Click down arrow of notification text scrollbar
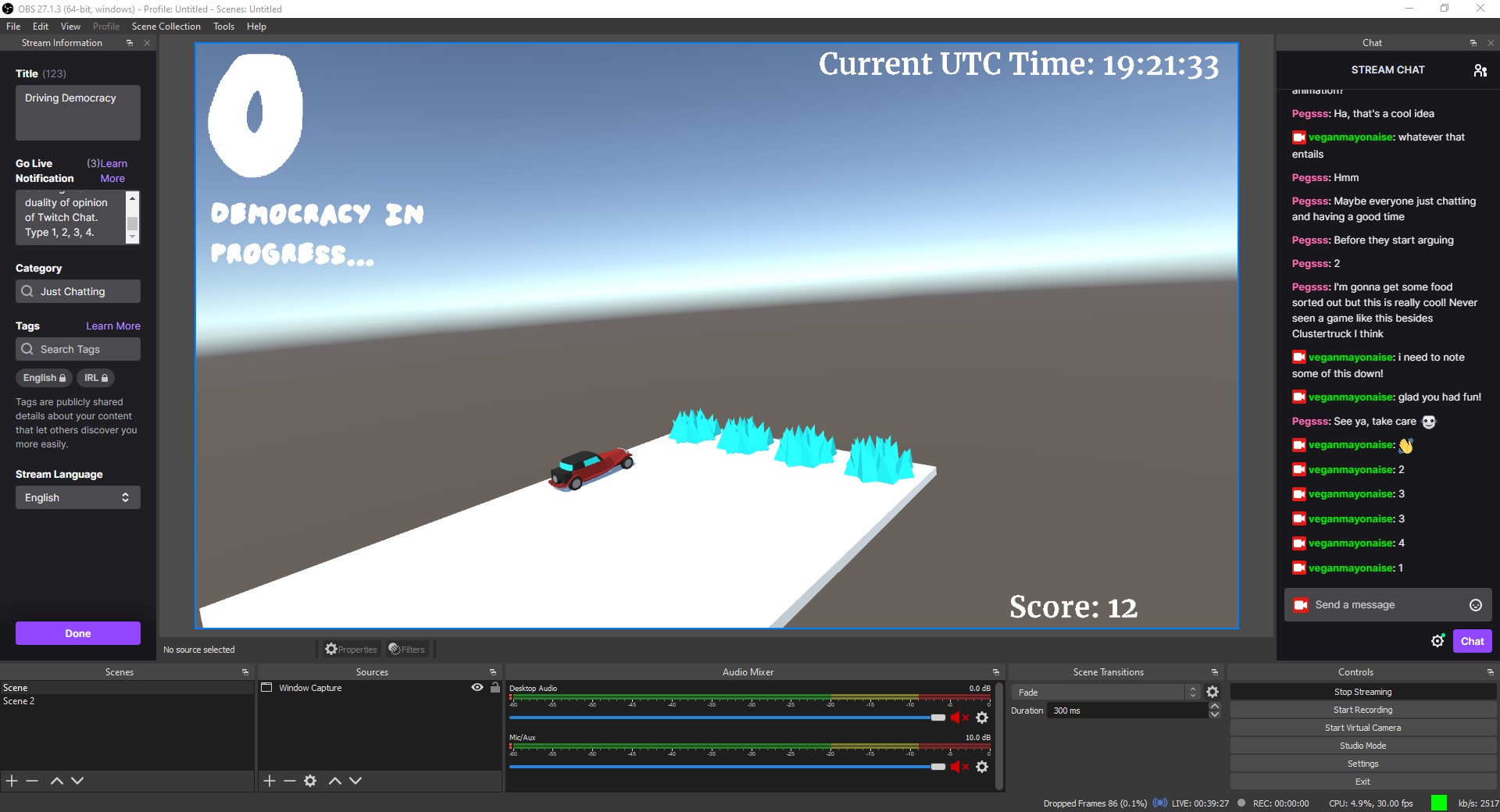This screenshot has height=812, width=1500. 132,237
